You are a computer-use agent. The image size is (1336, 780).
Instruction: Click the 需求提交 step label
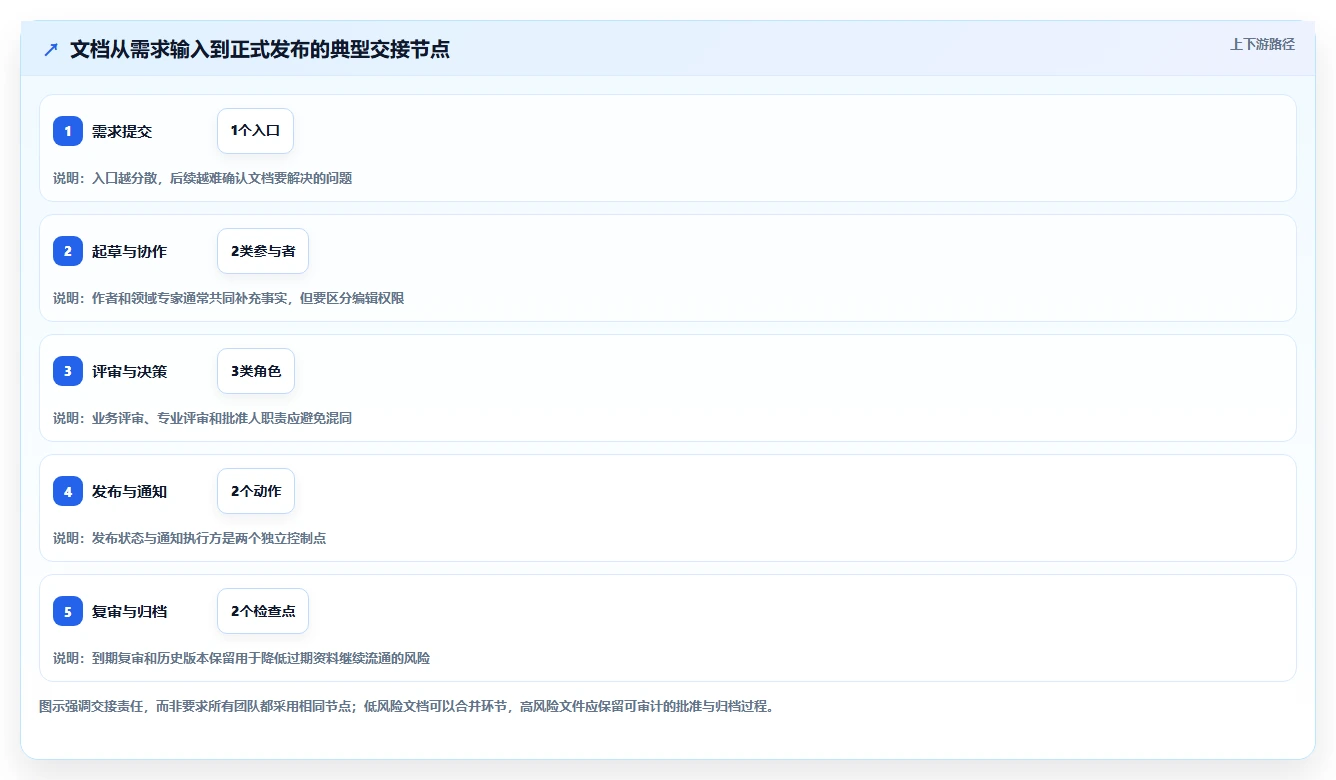coord(122,131)
